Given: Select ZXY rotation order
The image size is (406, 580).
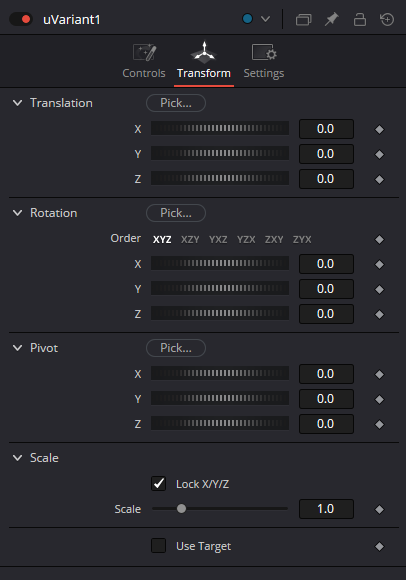Looking at the screenshot, I should (274, 239).
